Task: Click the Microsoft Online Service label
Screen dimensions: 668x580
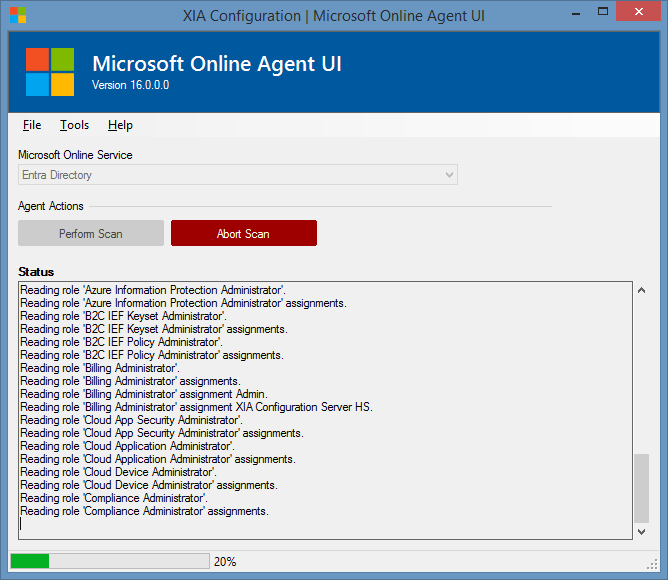Action: [75, 155]
